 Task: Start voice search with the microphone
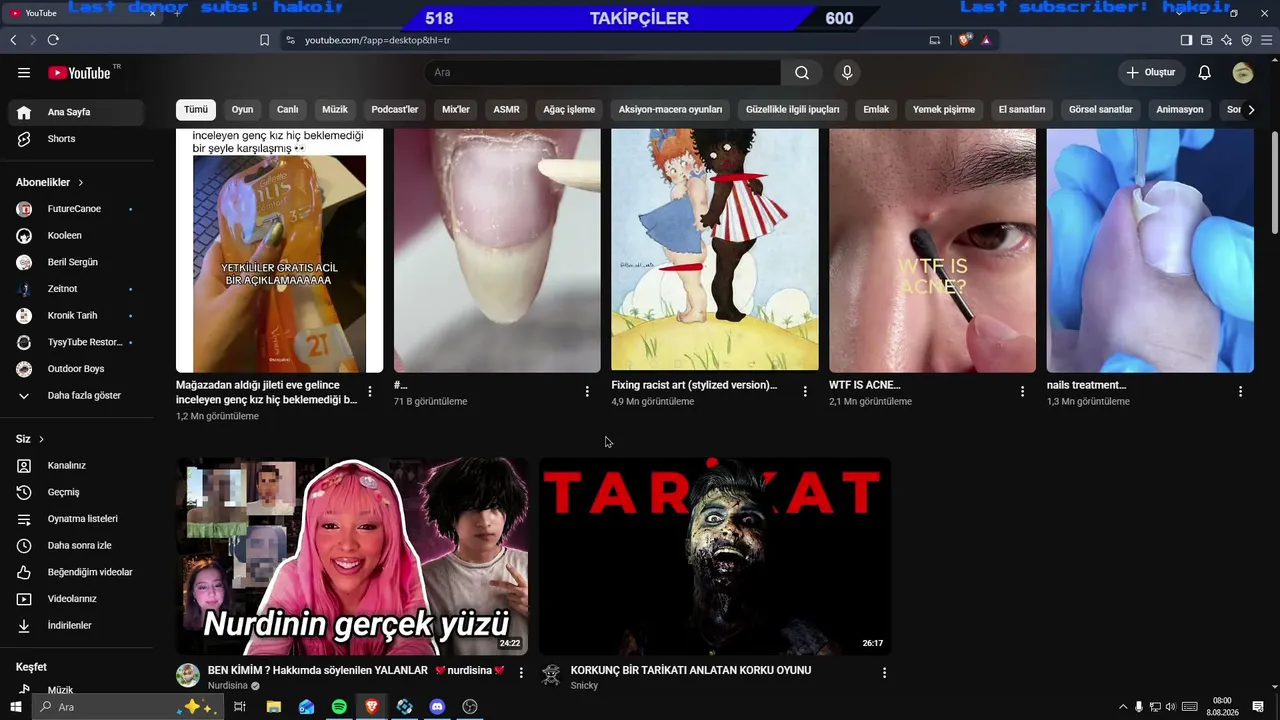(x=847, y=73)
